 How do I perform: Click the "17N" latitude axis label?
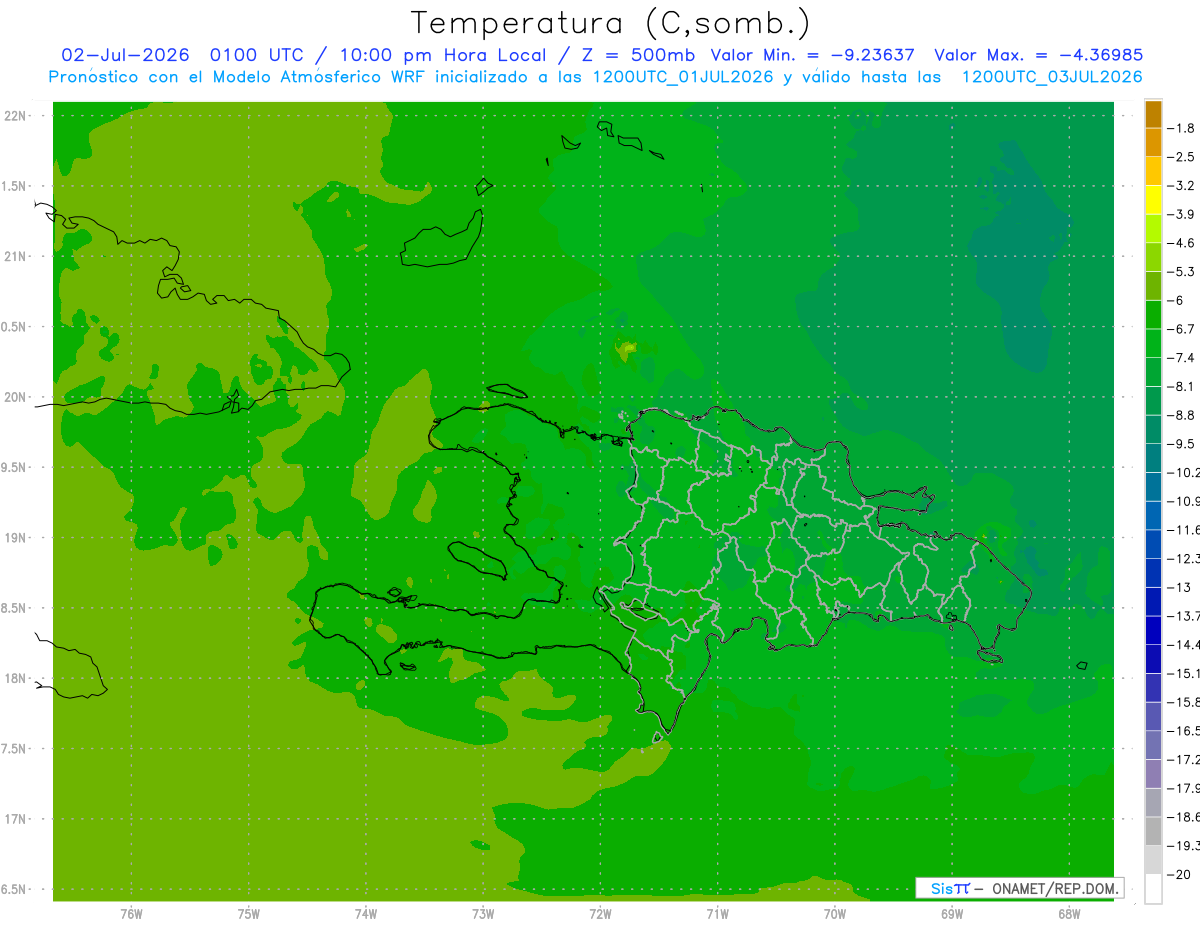(x=15, y=820)
